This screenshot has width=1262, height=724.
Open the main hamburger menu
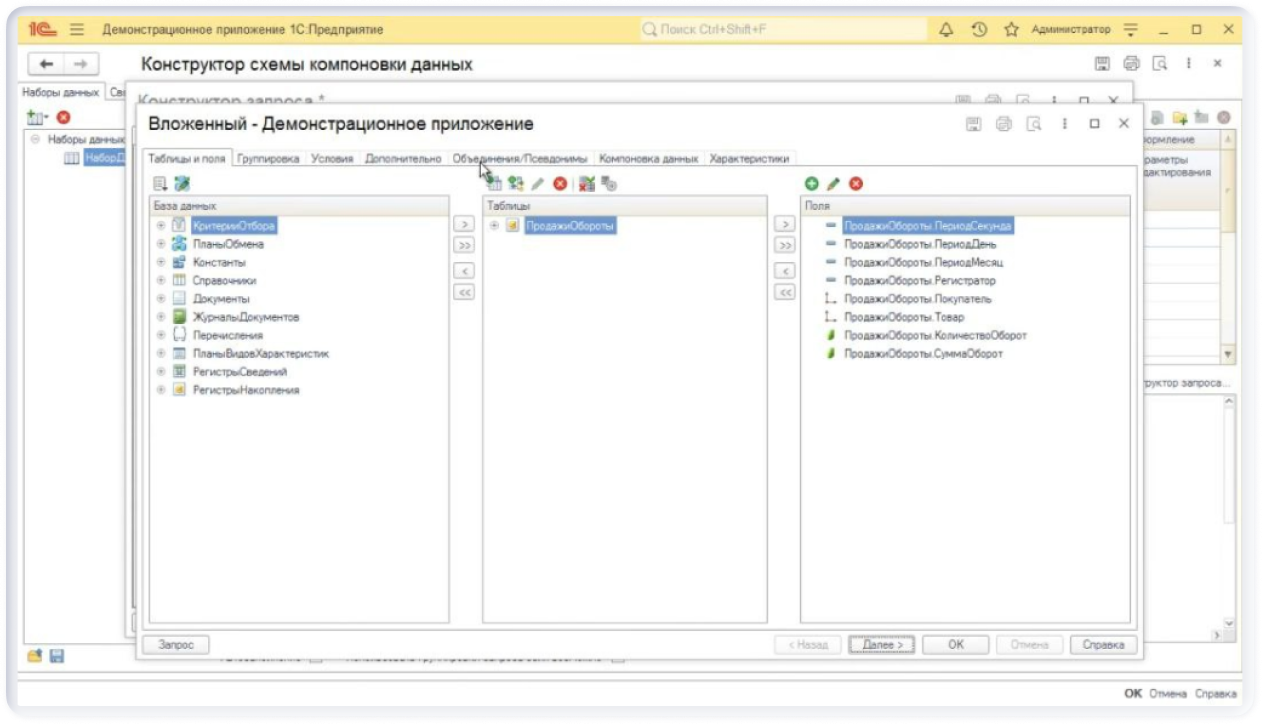77,30
